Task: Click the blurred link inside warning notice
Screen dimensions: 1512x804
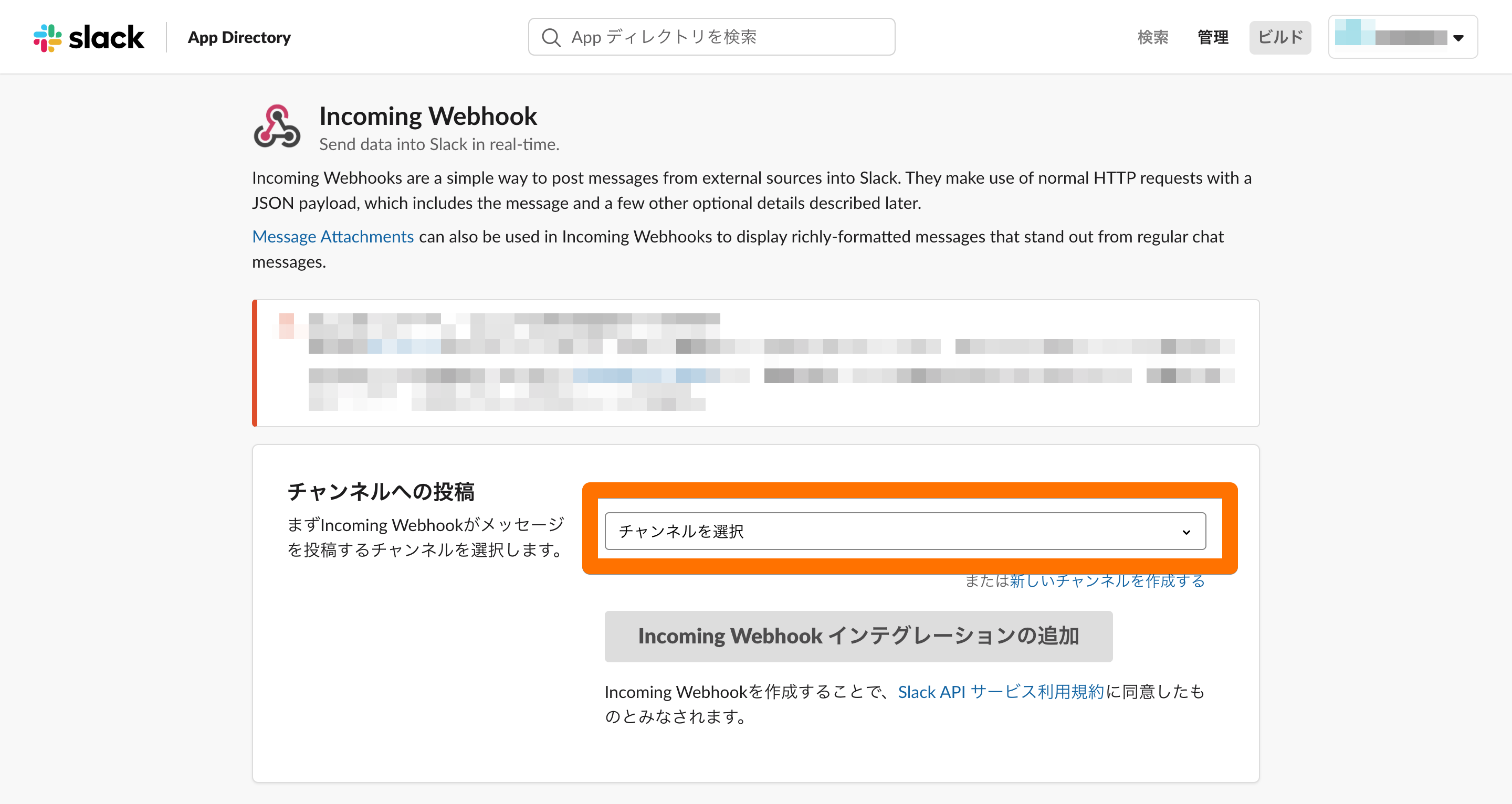Action: coord(646,376)
